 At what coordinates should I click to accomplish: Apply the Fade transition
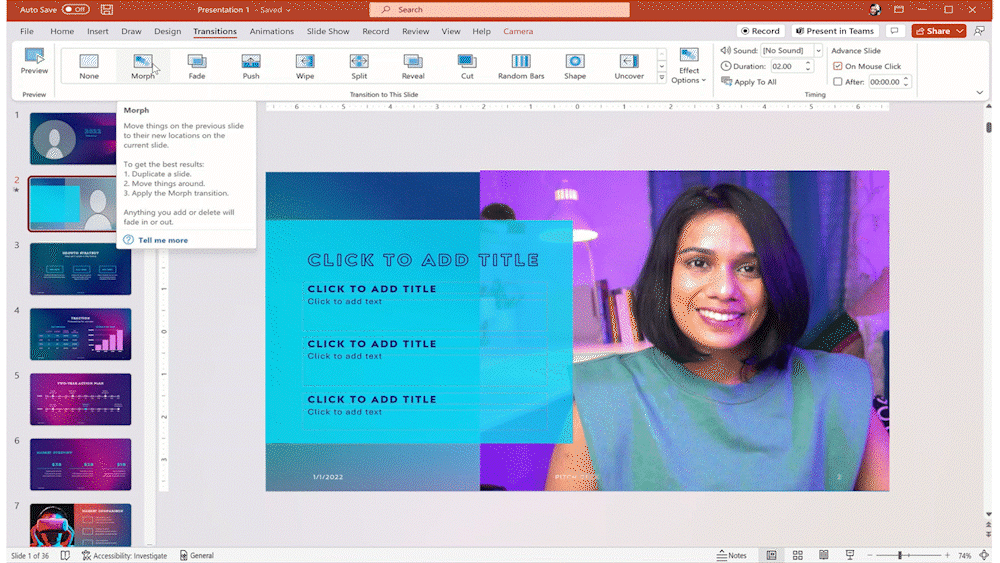tap(197, 66)
